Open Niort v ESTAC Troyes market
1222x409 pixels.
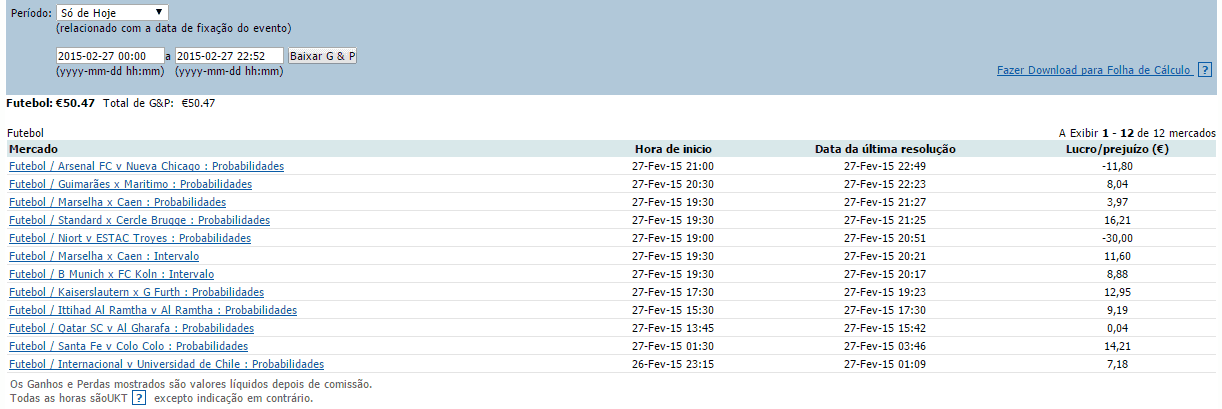130,238
